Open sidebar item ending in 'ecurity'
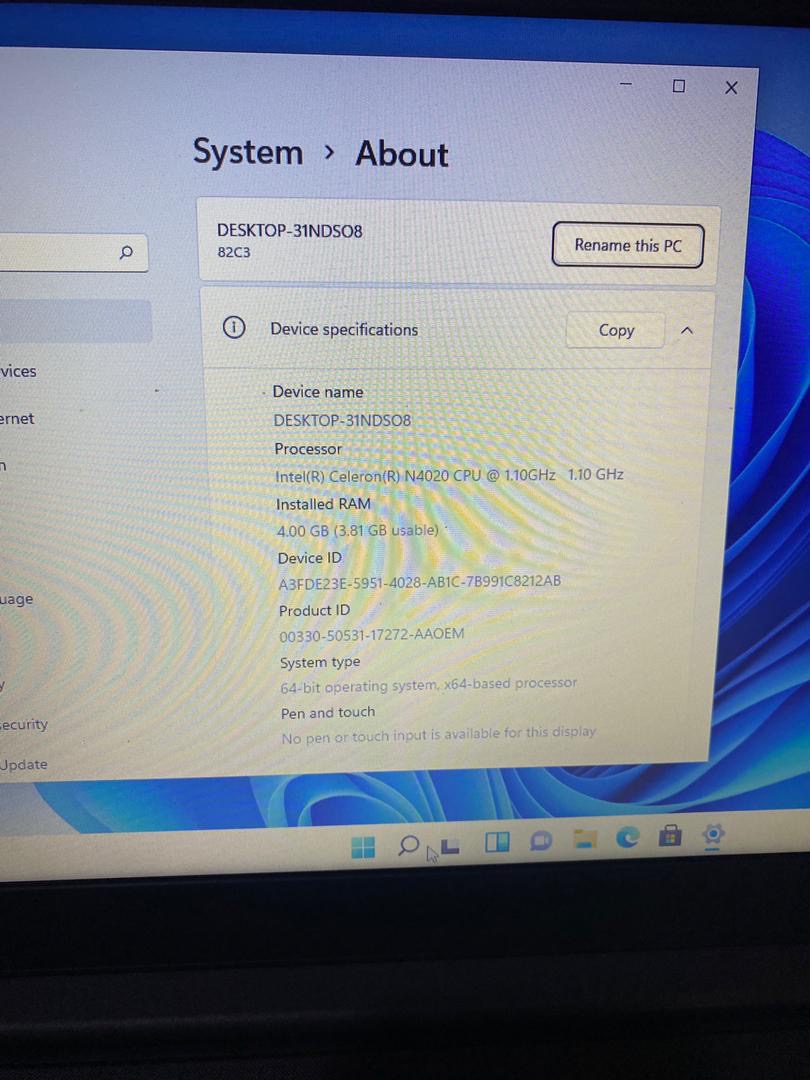The height and width of the screenshot is (1080, 810). pyautogui.click(x=24, y=725)
